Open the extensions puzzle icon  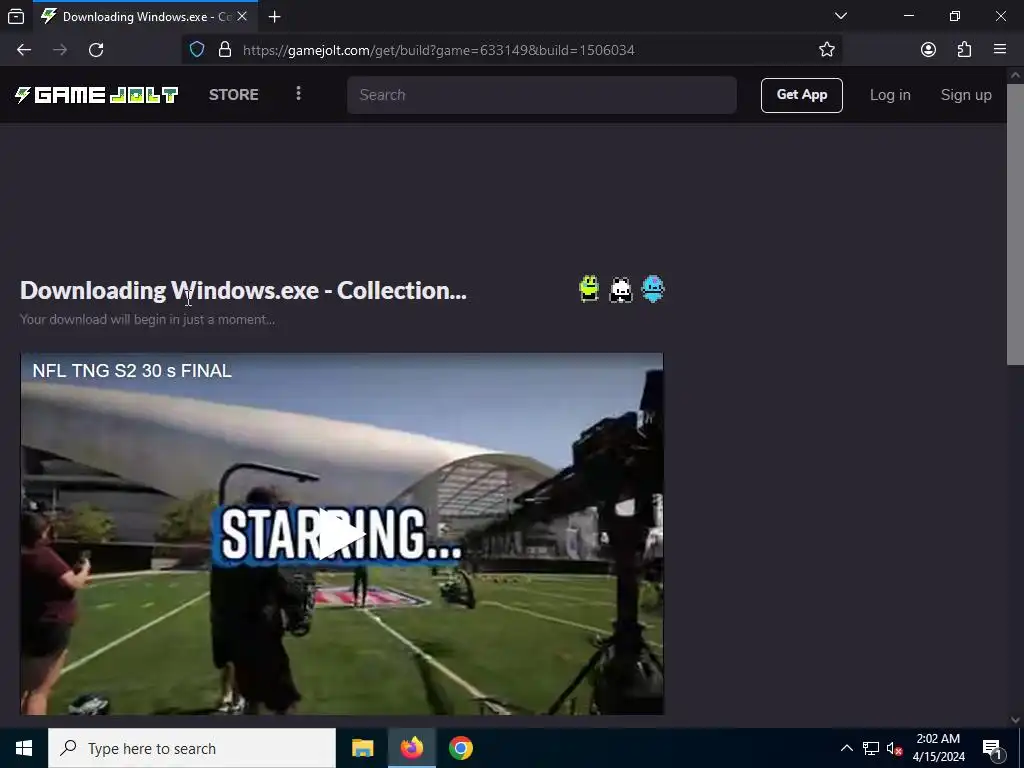[964, 50]
